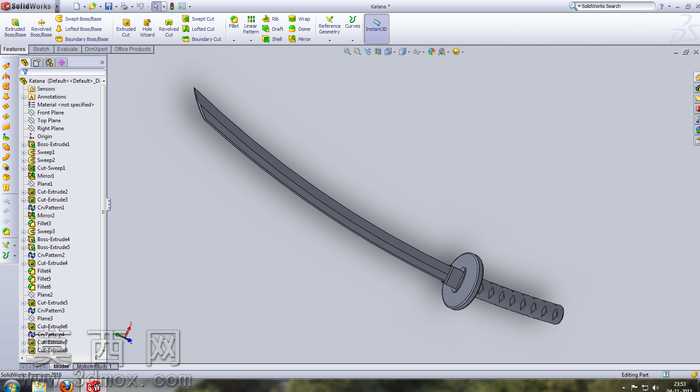The image size is (700, 392).
Task: Select Boss-Extrude4 feature
Action: coord(49,239)
